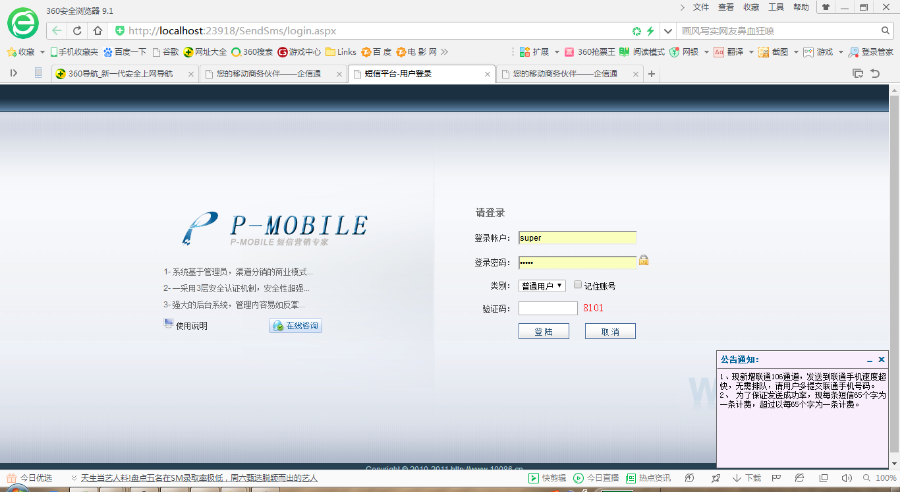
Task: Open 热点资讯 in the status bar
Action: tap(648, 478)
